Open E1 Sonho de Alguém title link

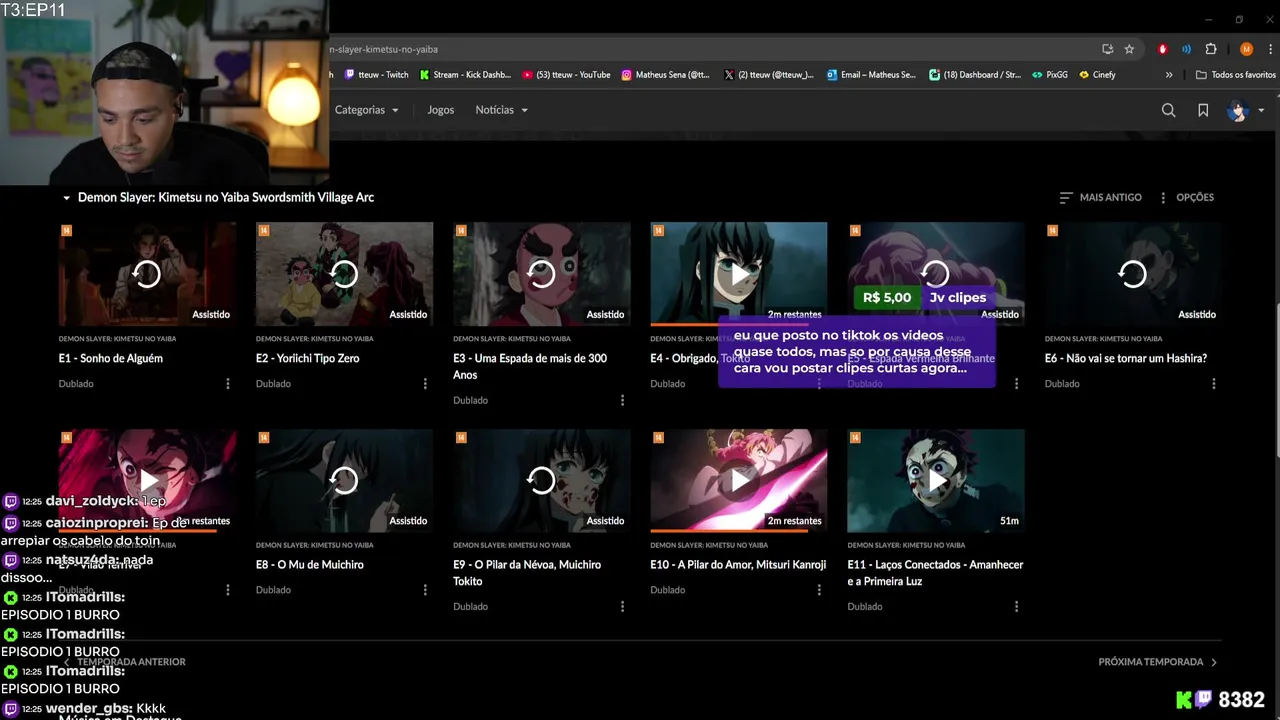[110, 358]
